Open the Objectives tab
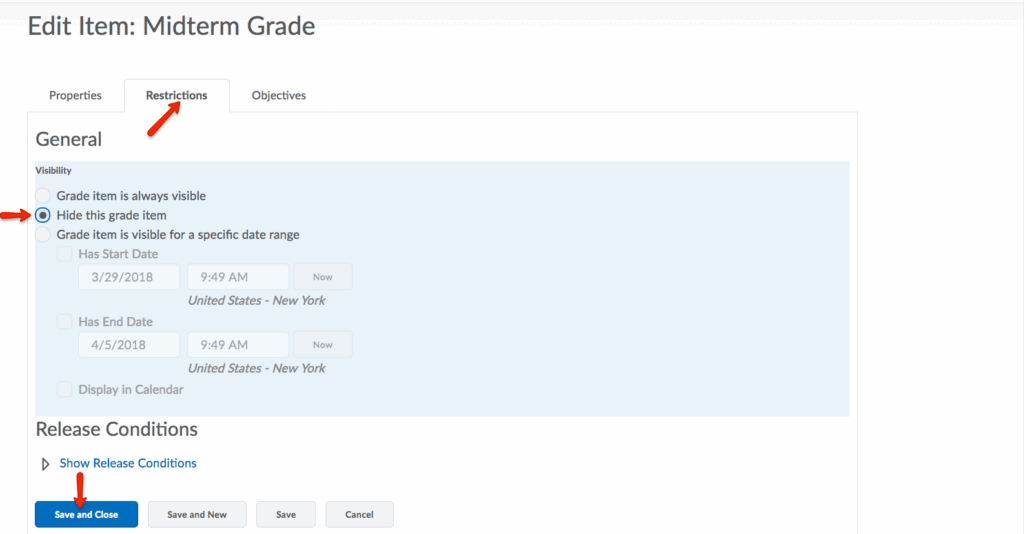The width and height of the screenshot is (1024, 534). click(278, 96)
